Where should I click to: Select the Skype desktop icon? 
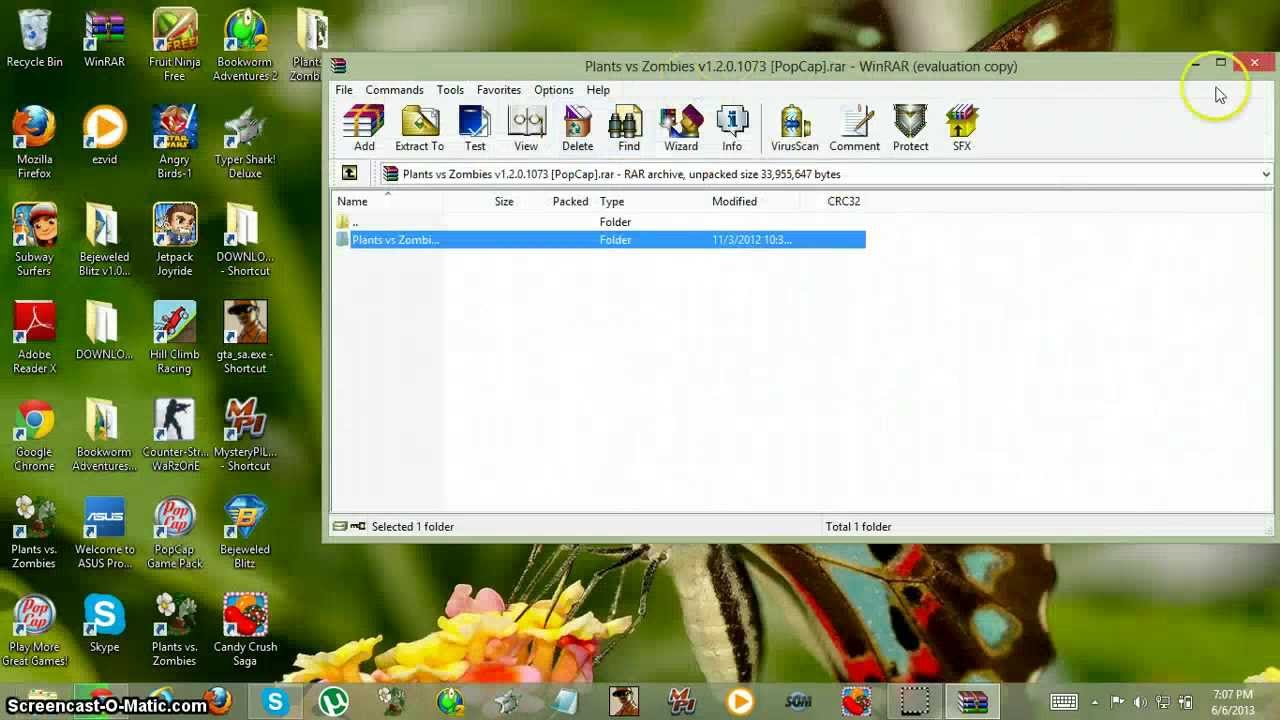(104, 624)
